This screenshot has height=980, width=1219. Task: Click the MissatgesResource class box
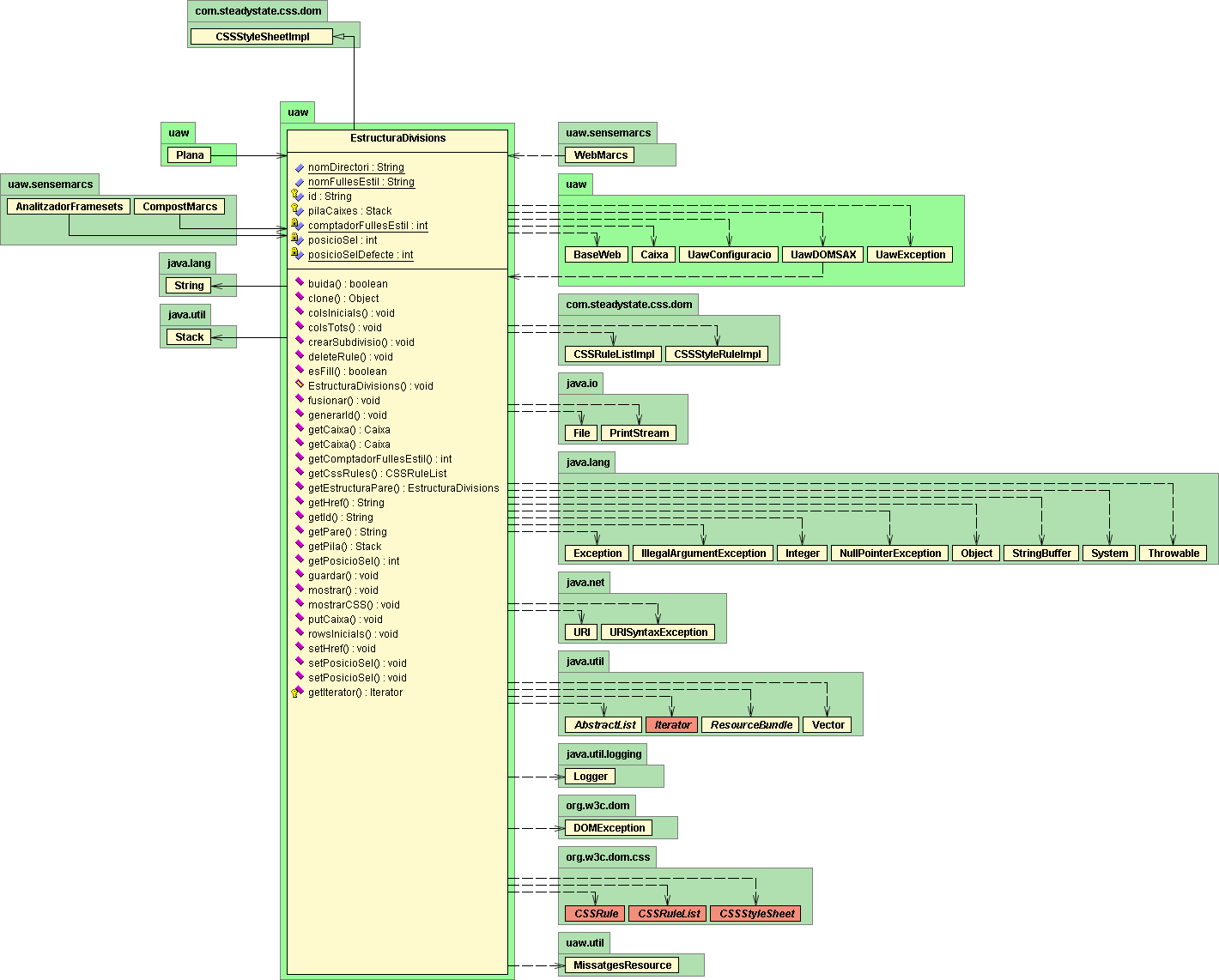622,965
